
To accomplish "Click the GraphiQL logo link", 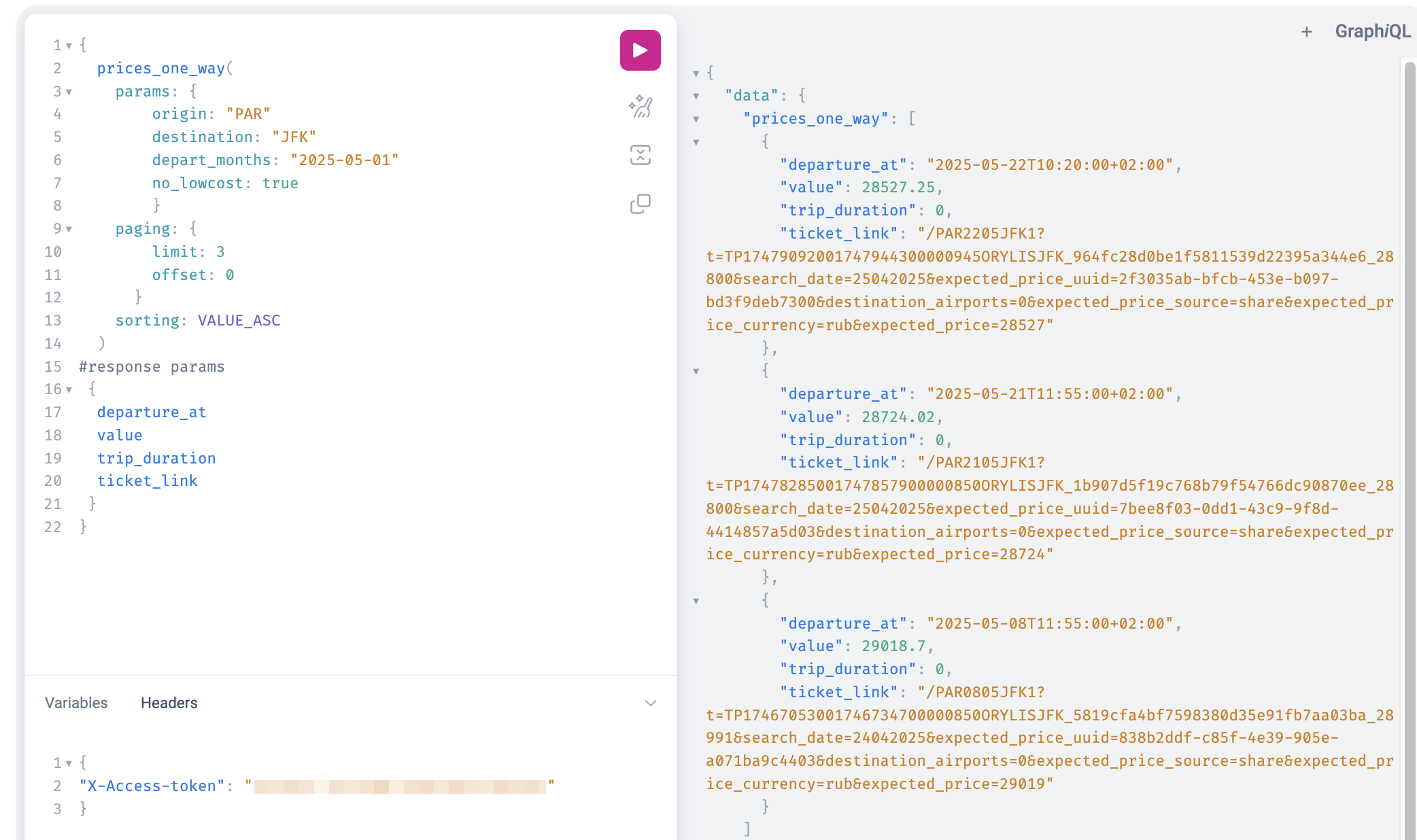I will coord(1372,31).
